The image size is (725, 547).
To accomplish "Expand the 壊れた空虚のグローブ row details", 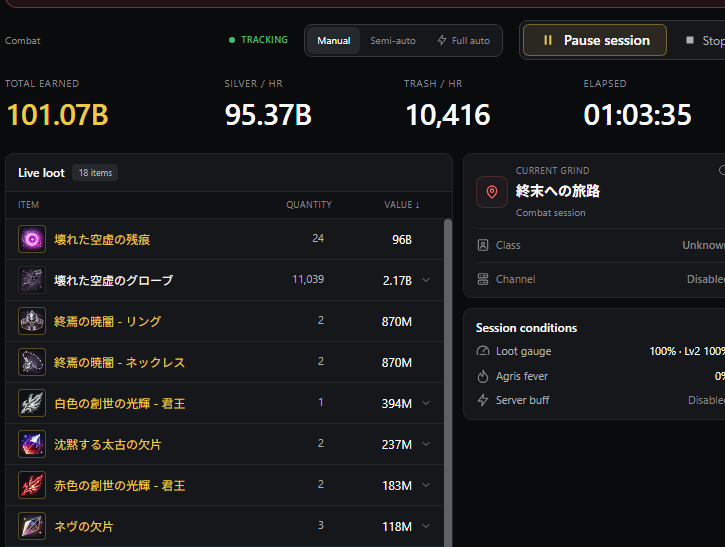I will coord(426,280).
